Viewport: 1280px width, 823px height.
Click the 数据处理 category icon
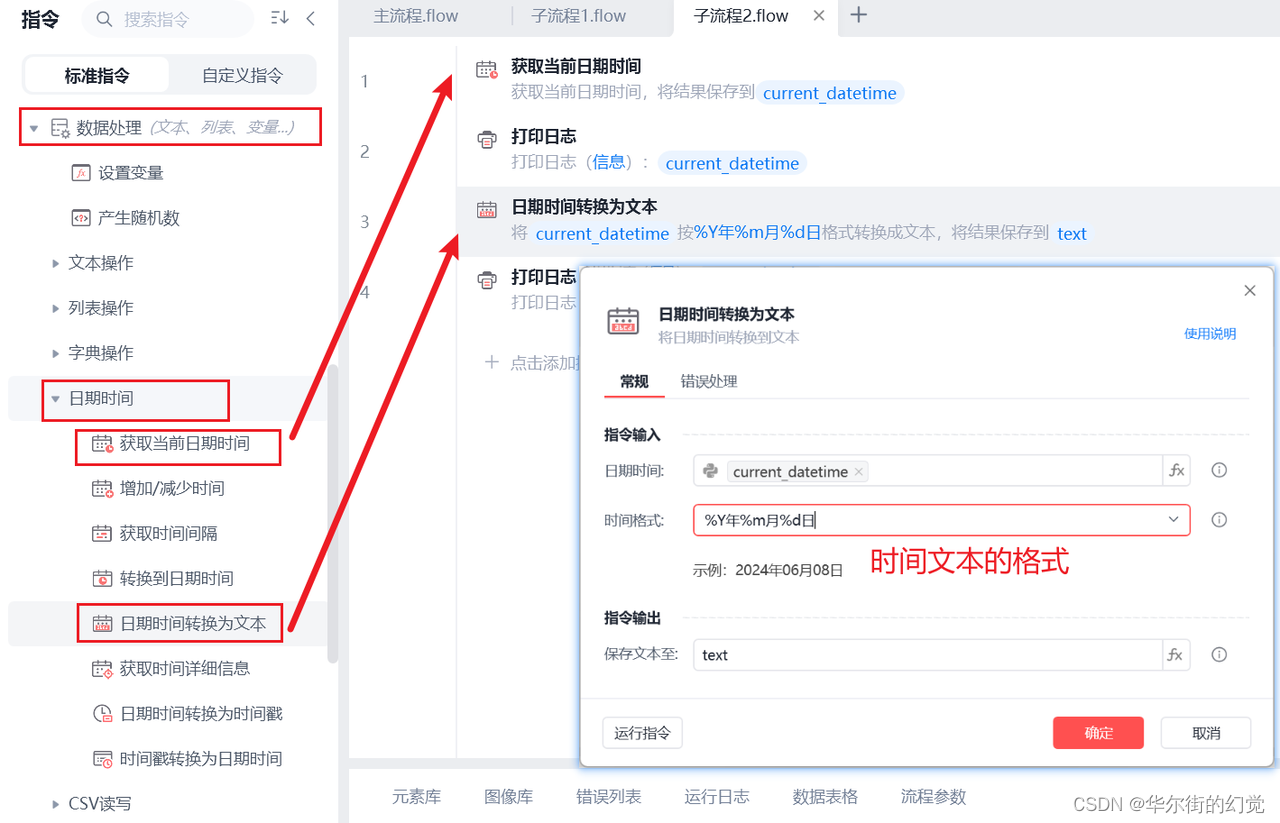click(60, 128)
